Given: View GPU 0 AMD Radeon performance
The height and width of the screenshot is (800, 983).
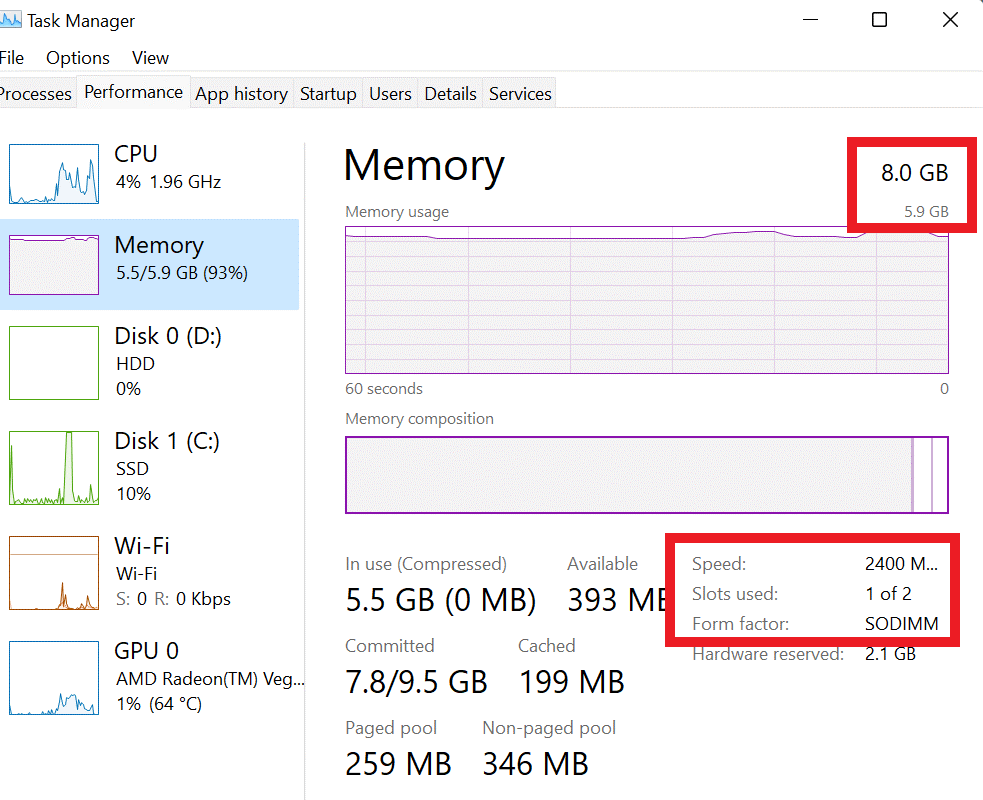Looking at the screenshot, I should pos(53,678).
